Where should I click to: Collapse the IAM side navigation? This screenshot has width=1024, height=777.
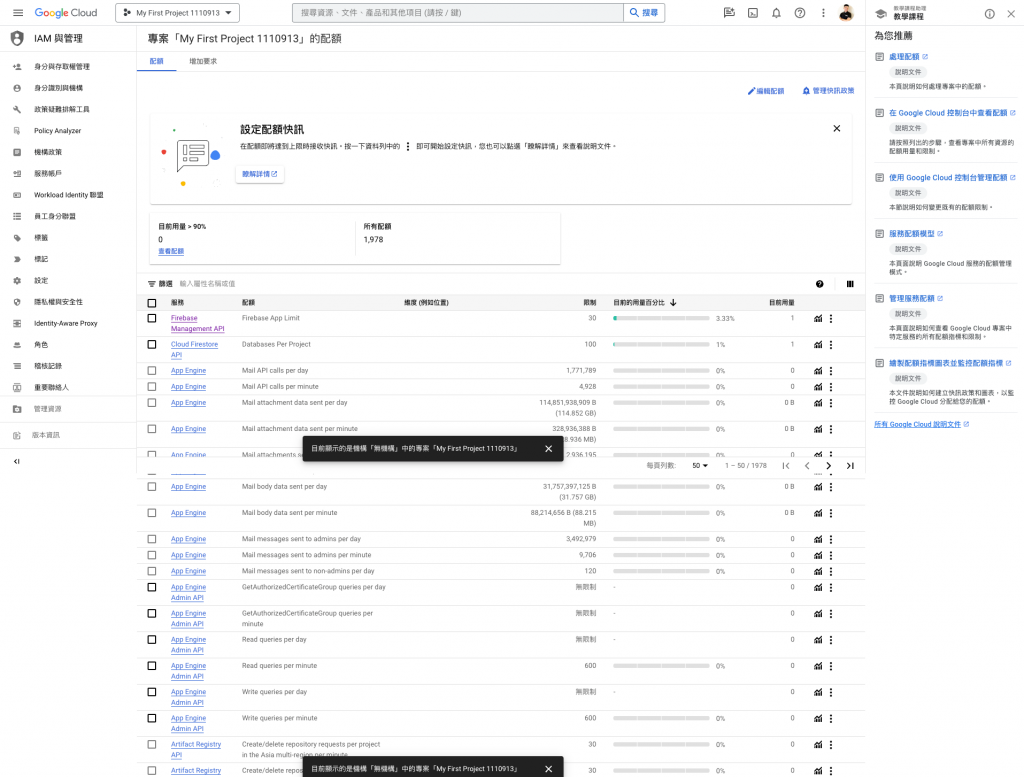coord(17,462)
